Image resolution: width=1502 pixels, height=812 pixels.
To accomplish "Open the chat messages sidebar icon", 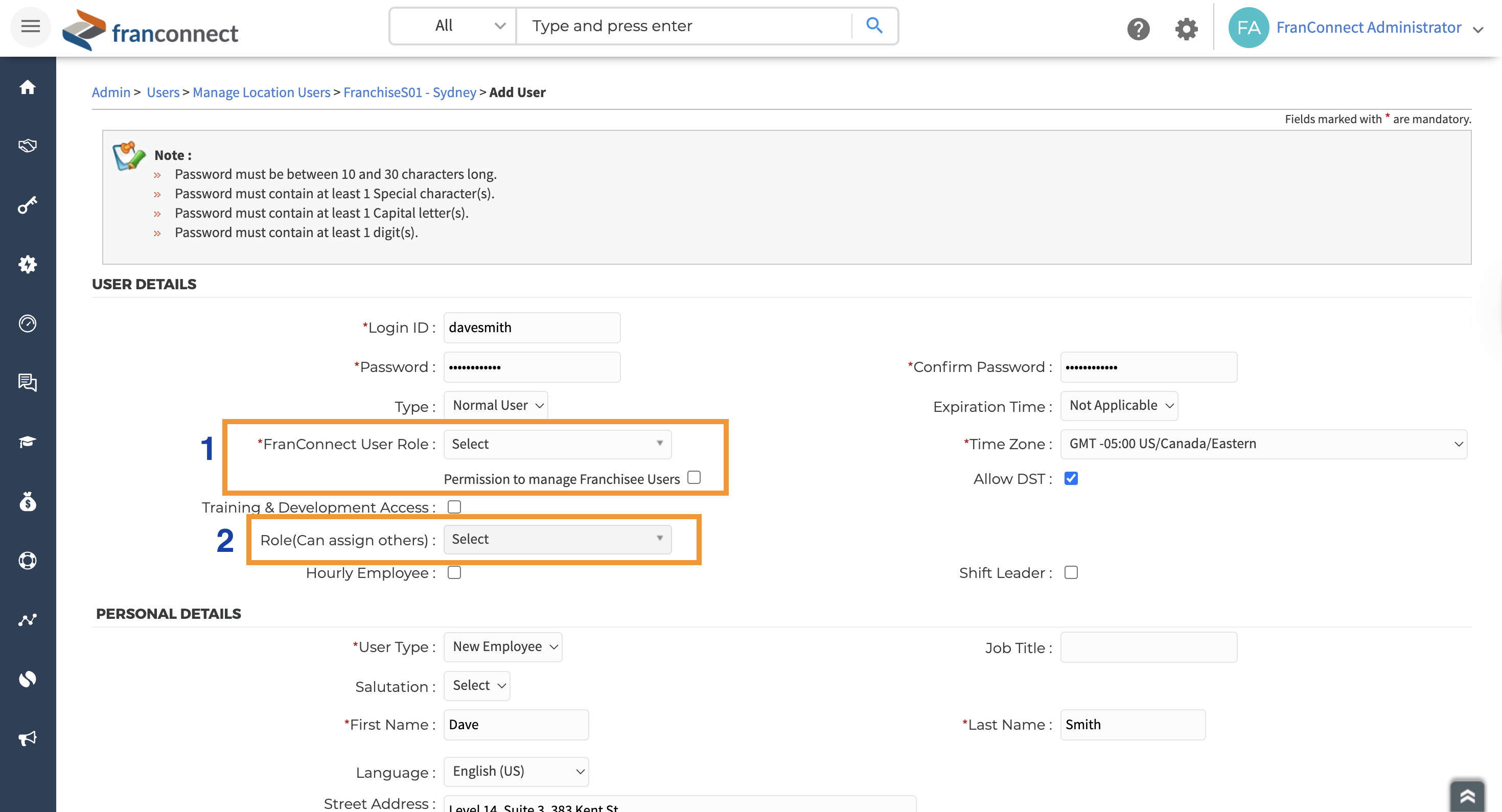I will click(28, 382).
